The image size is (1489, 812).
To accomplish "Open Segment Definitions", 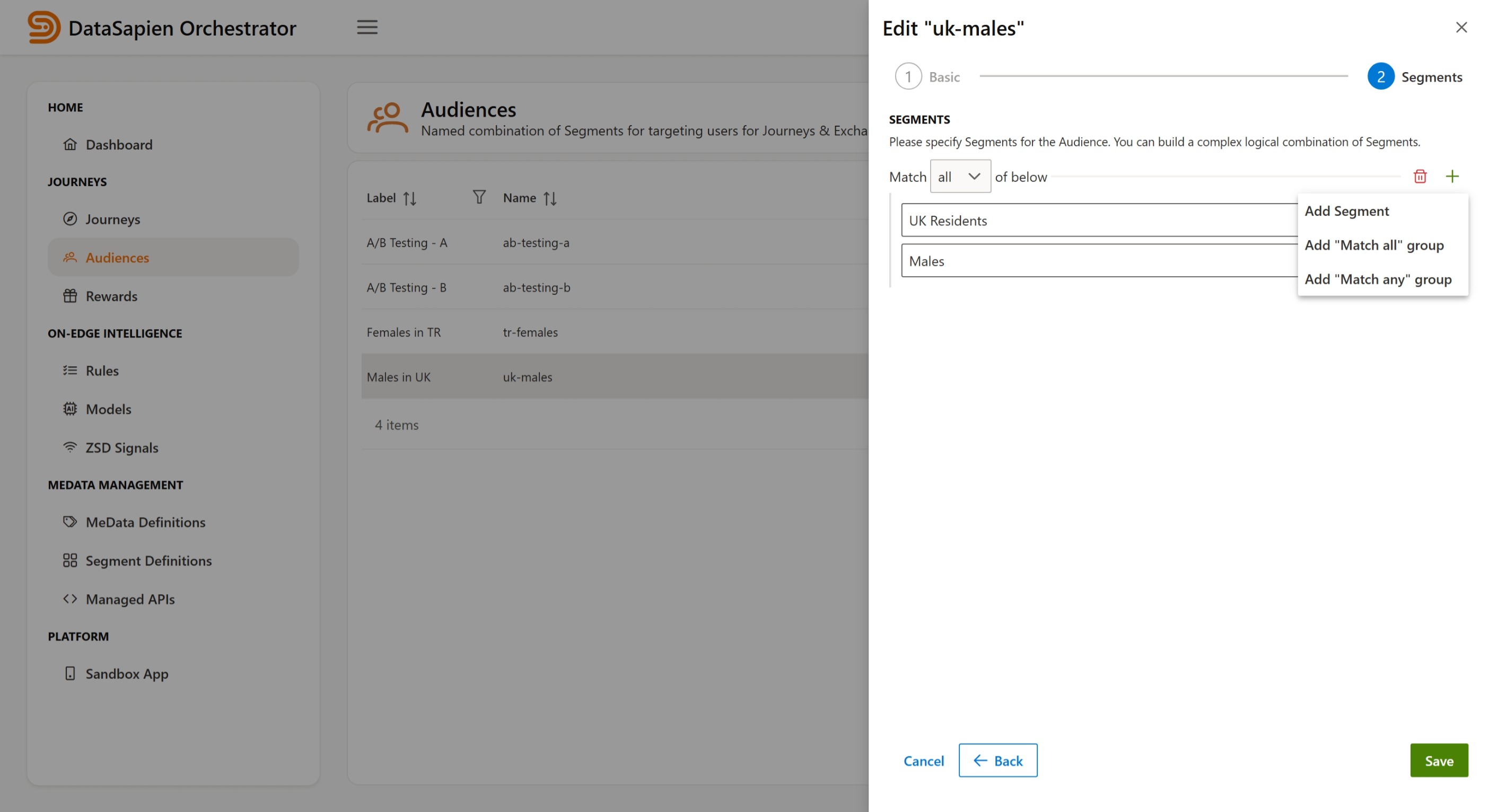I will (x=148, y=561).
